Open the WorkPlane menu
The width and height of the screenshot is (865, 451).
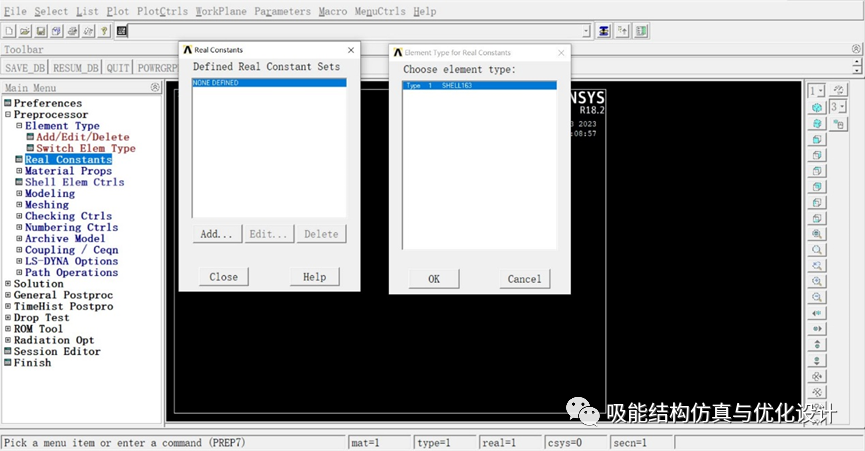click(x=221, y=11)
